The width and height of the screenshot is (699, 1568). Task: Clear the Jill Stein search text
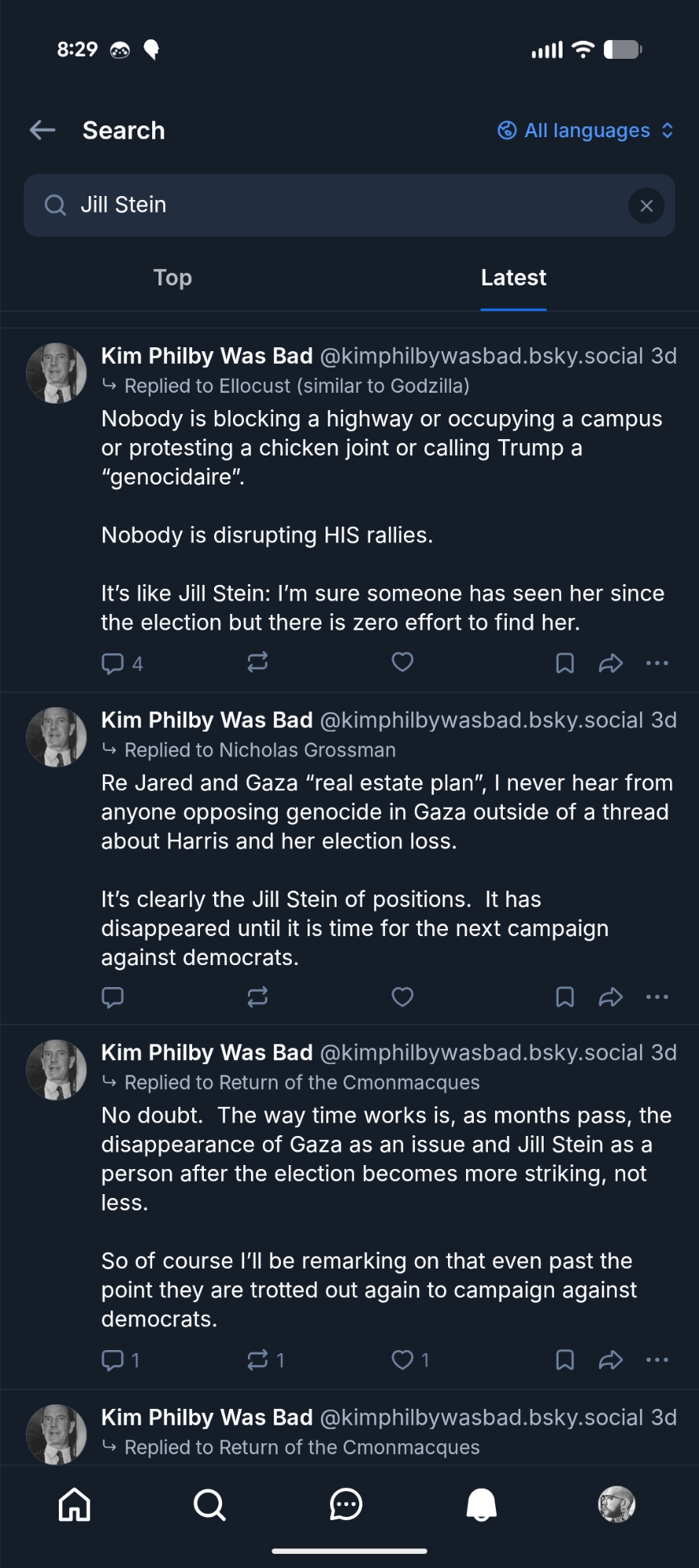(x=646, y=205)
